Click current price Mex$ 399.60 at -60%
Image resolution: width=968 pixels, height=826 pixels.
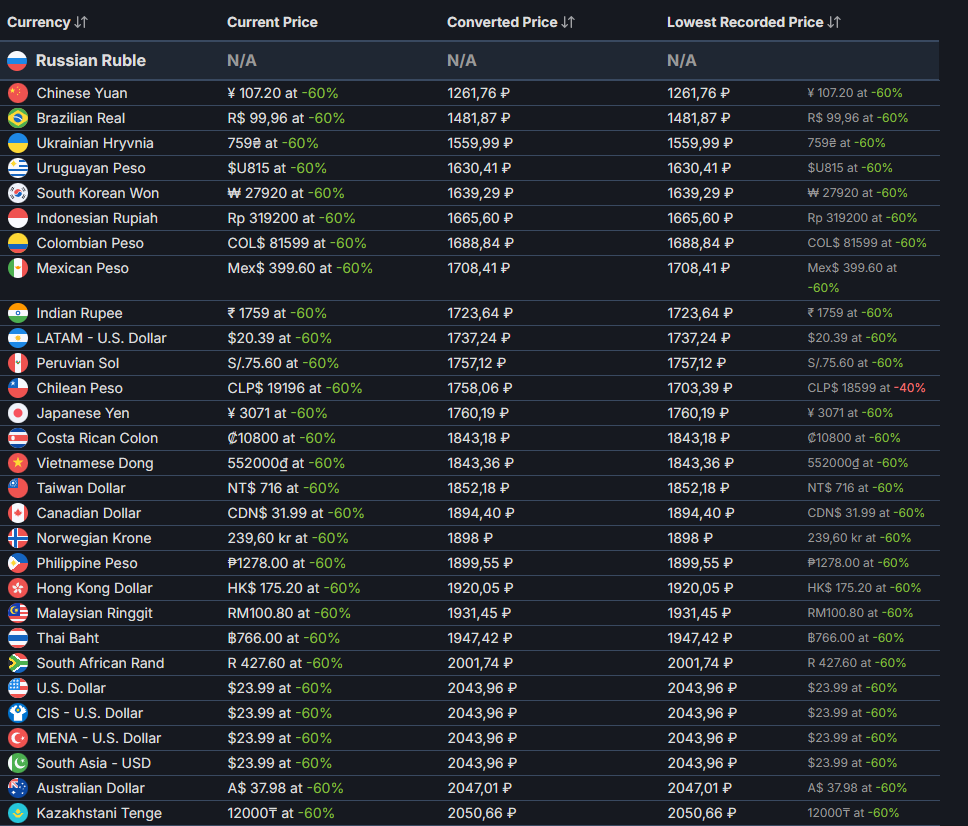(x=300, y=268)
